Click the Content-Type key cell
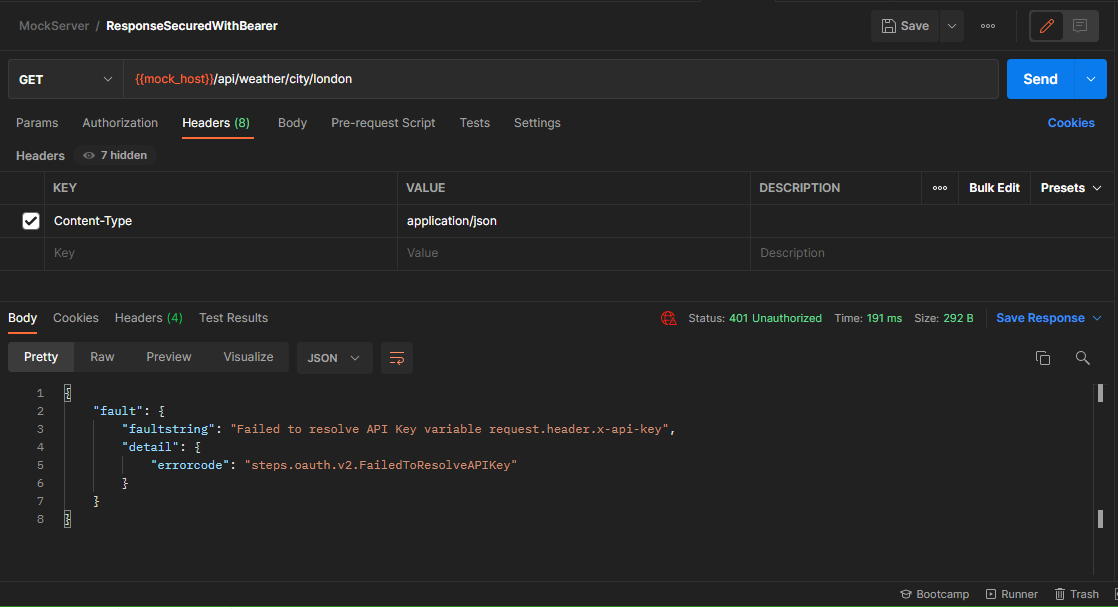Viewport: 1118px width, 609px height. click(221, 221)
